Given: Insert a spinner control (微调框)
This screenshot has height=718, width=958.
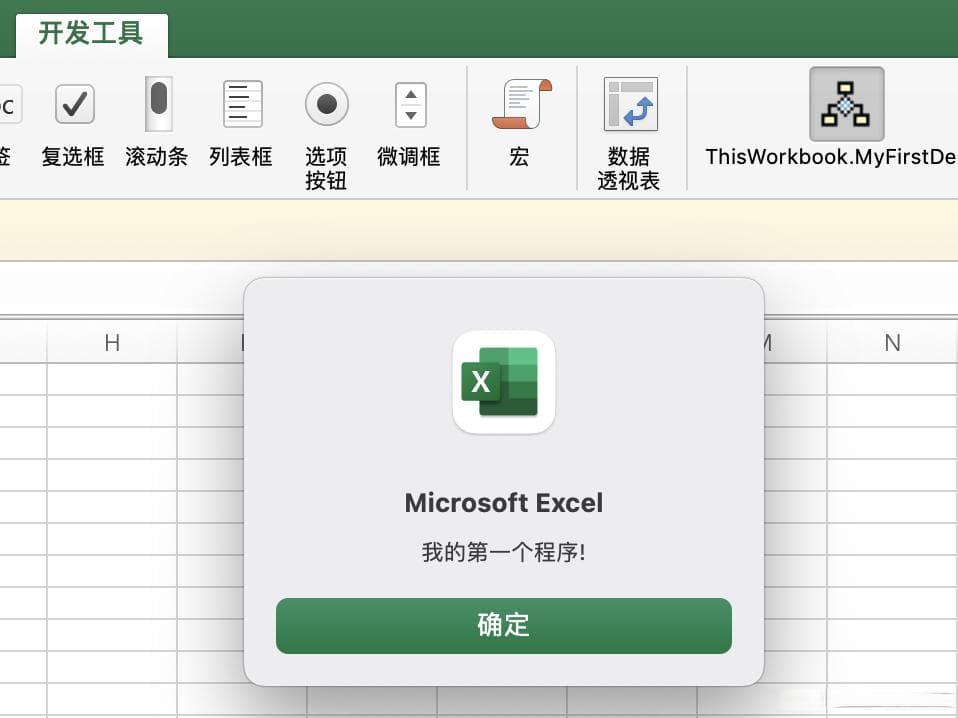Looking at the screenshot, I should 409,124.
